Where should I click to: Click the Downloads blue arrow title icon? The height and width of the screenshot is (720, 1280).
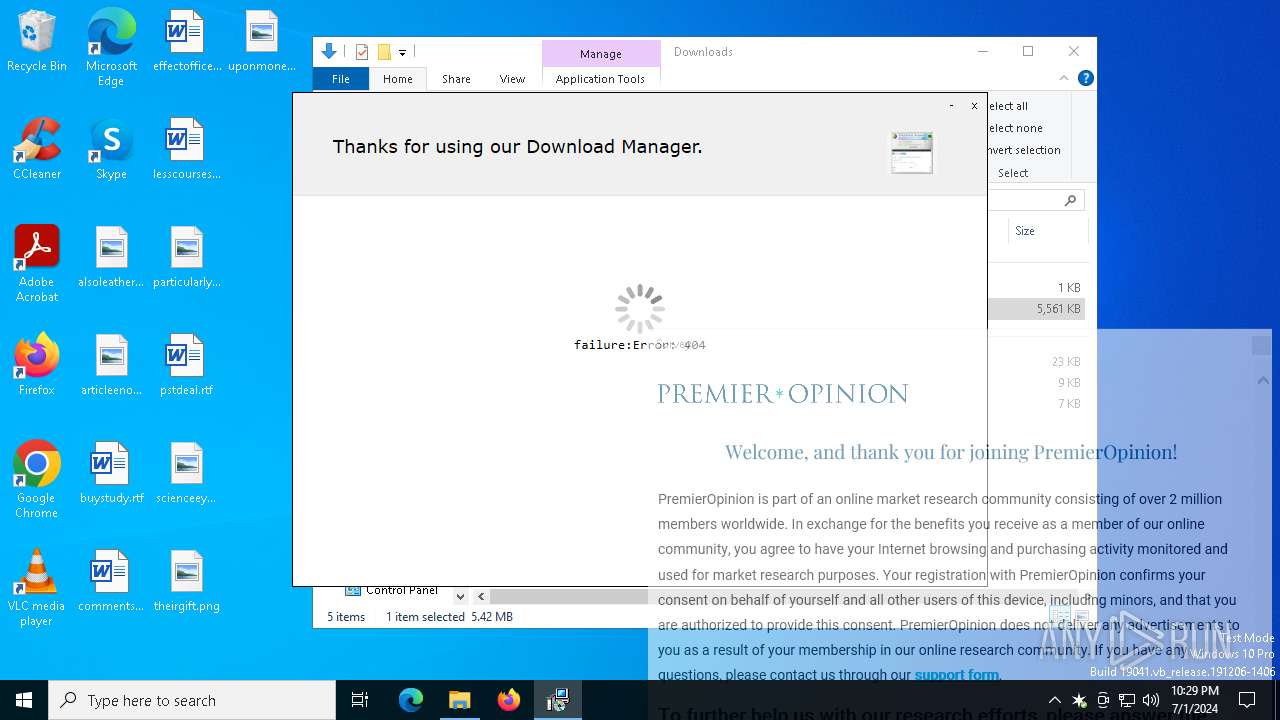(x=329, y=52)
